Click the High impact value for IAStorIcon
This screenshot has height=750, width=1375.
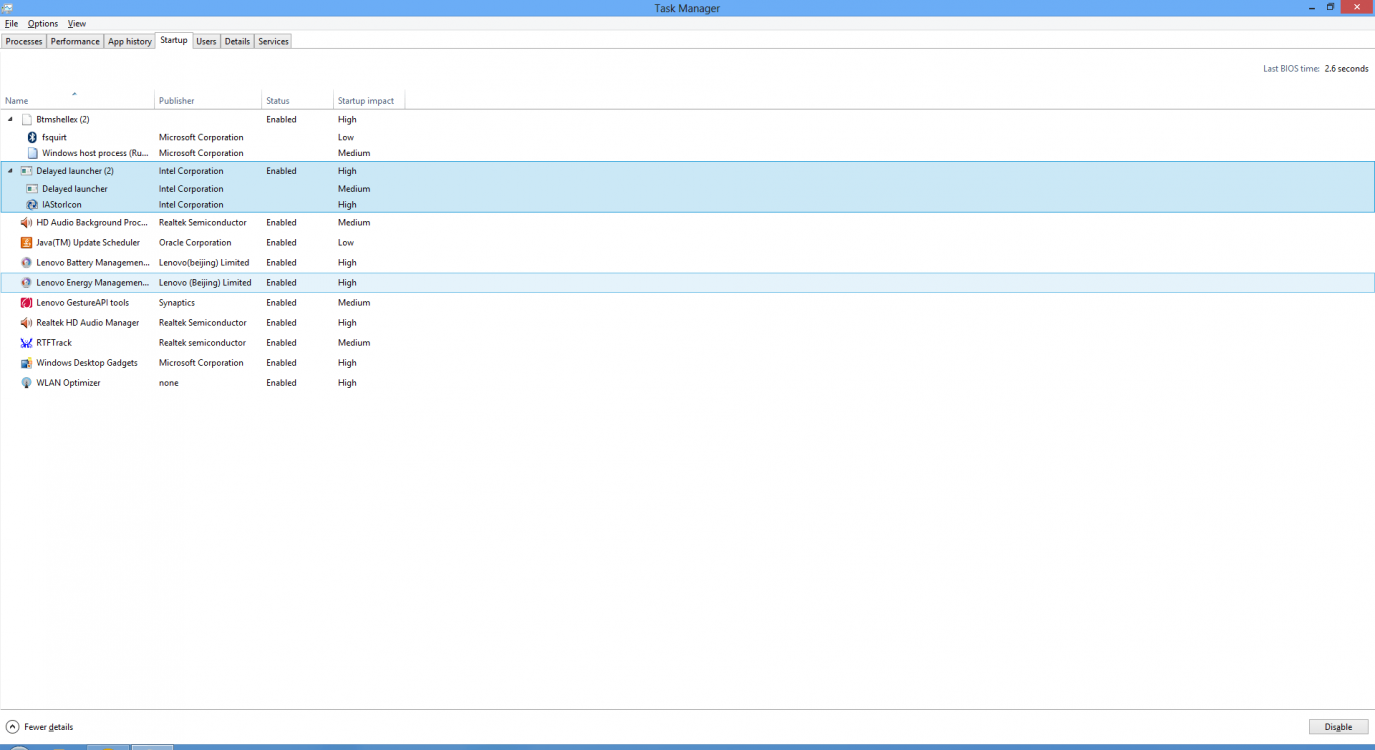(x=347, y=205)
